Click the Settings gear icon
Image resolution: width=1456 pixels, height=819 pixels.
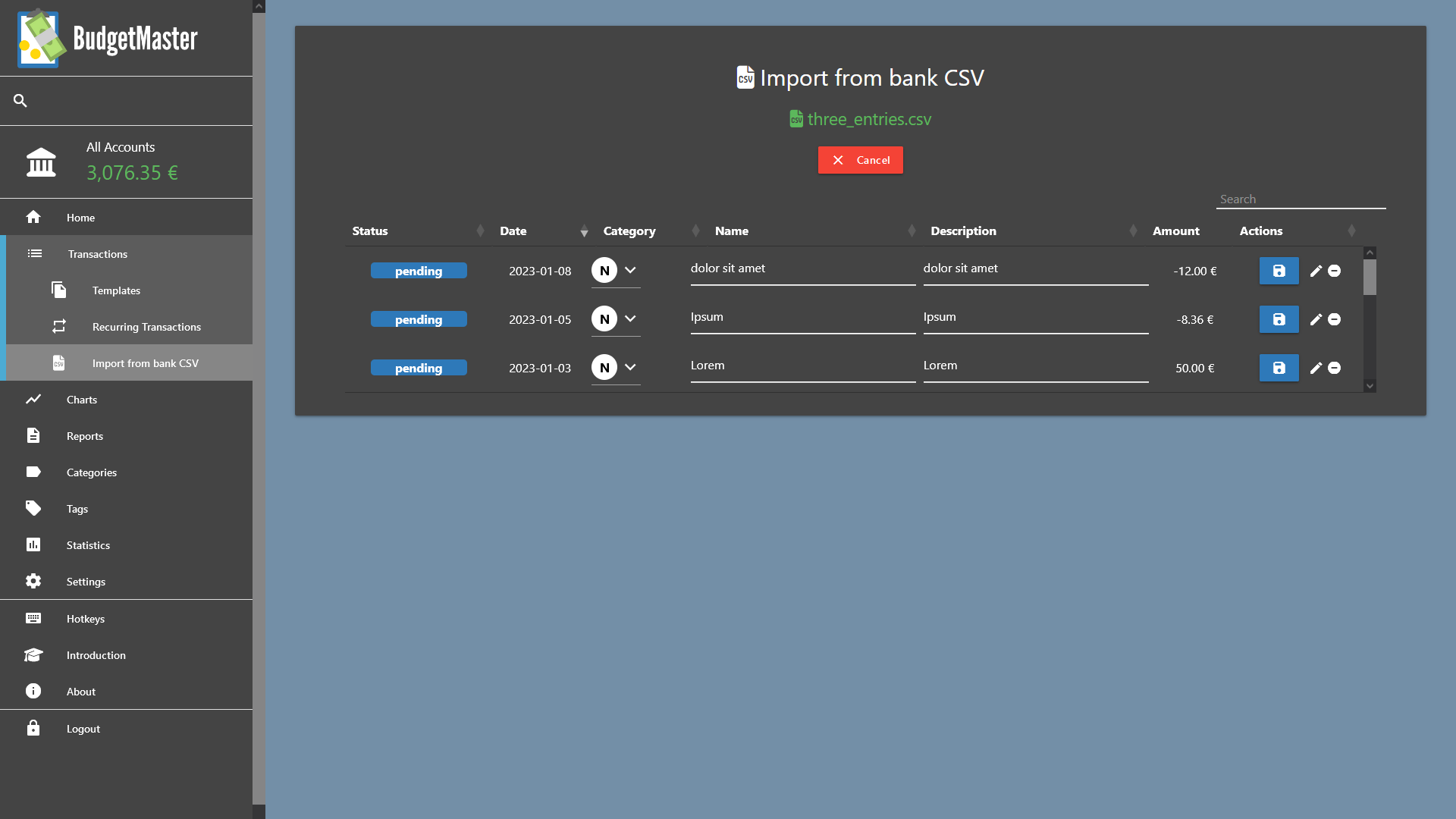pyautogui.click(x=33, y=581)
